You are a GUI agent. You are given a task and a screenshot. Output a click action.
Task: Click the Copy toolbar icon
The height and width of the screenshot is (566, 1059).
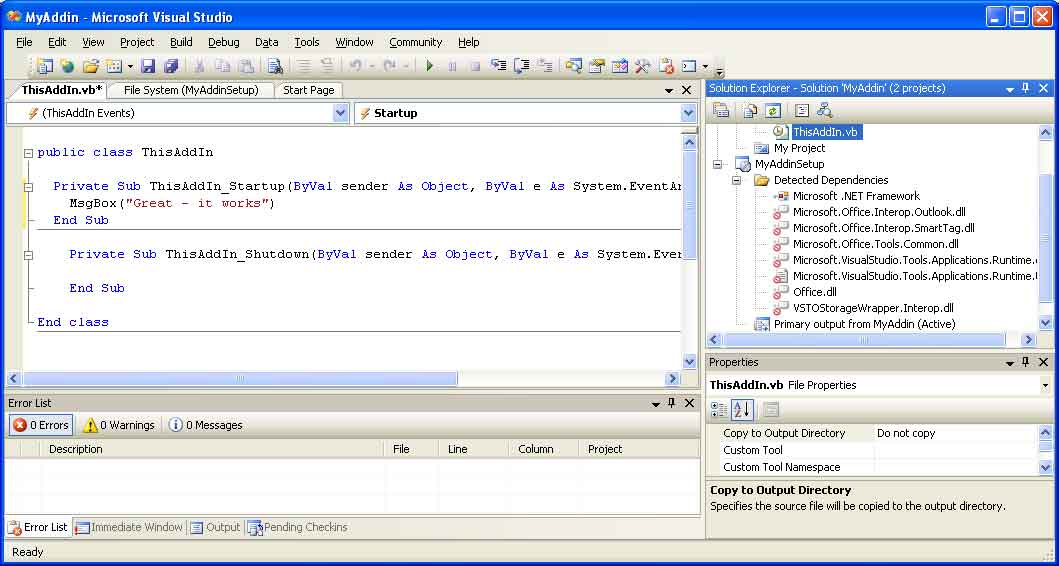point(222,66)
